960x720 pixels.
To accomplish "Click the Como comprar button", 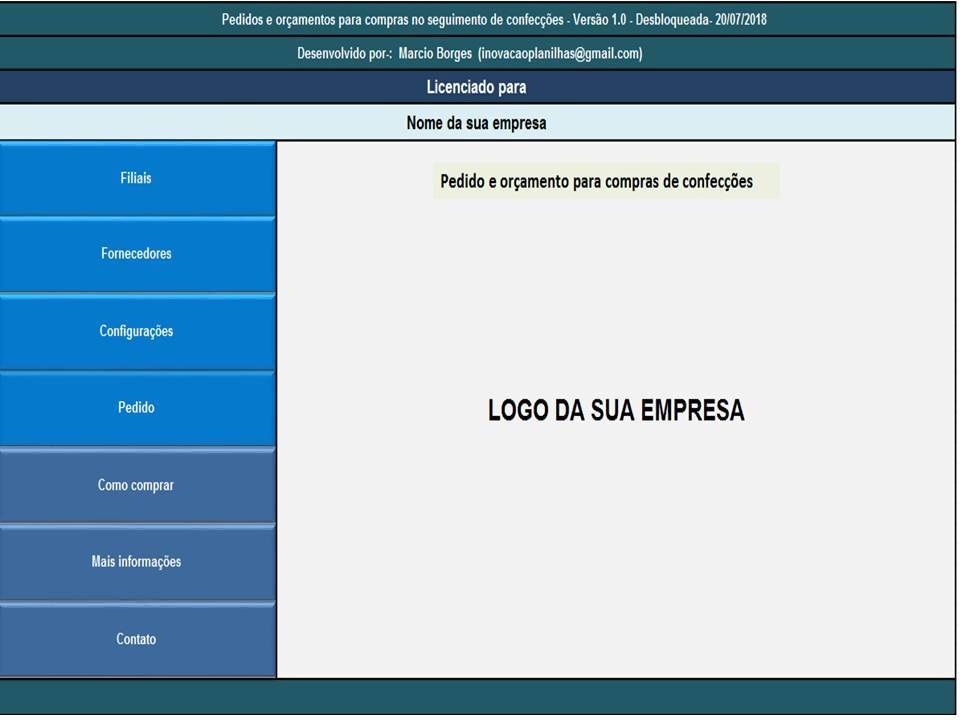I will coord(137,485).
